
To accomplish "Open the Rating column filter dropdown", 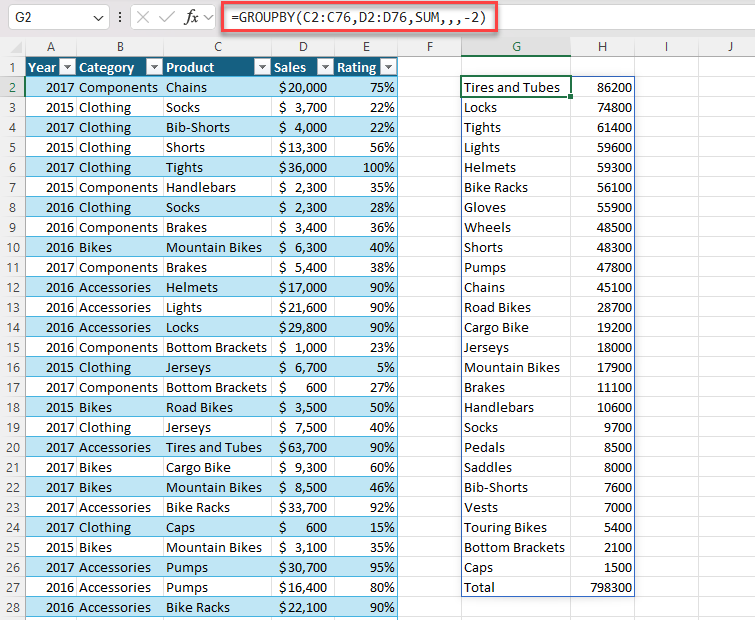I will pyautogui.click(x=387, y=67).
